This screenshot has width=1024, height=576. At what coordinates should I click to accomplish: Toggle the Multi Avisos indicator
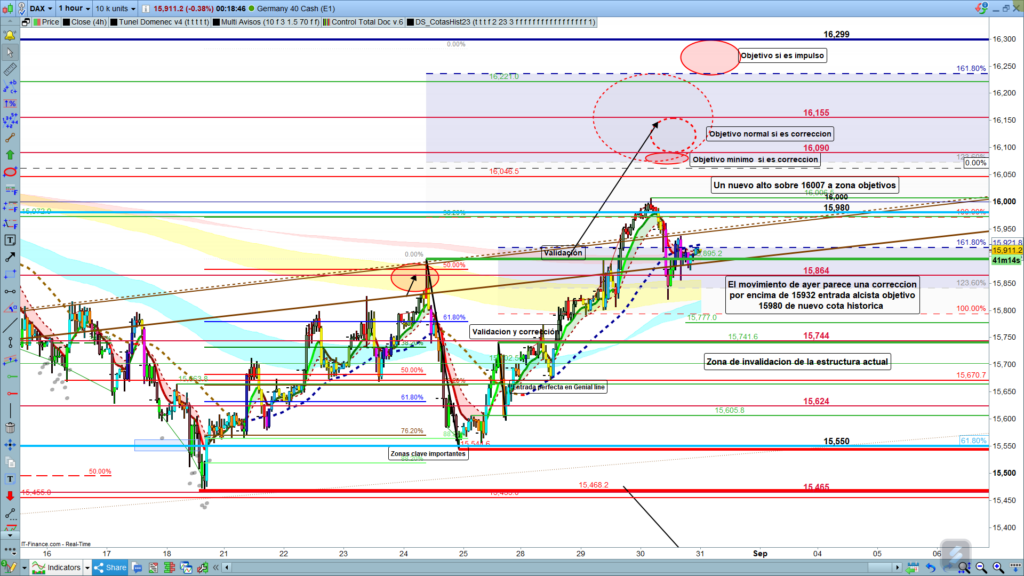(264, 21)
